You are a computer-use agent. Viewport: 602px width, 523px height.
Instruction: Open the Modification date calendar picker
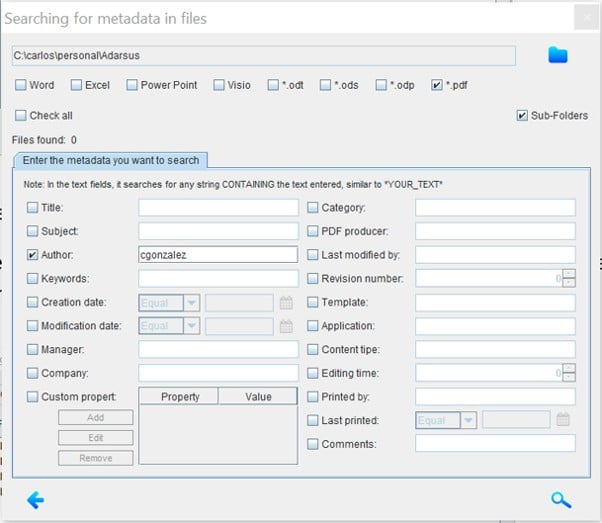click(x=286, y=326)
